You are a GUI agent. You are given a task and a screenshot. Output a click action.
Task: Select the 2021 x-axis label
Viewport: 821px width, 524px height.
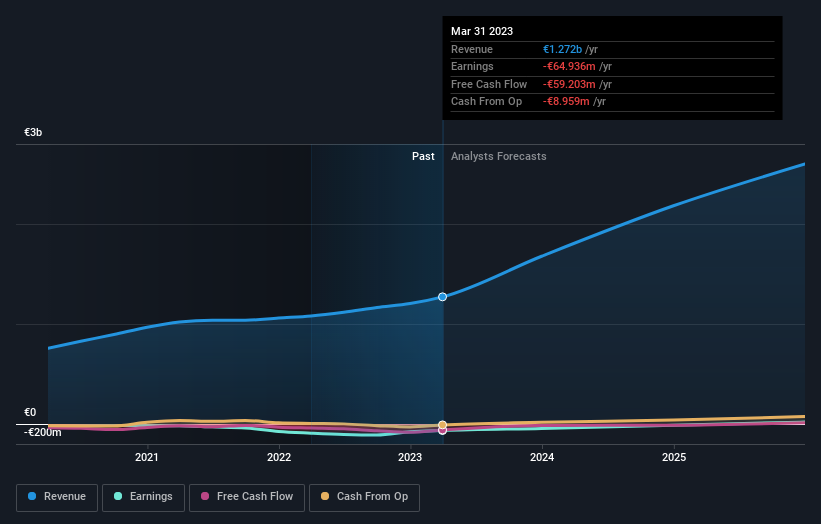point(147,457)
